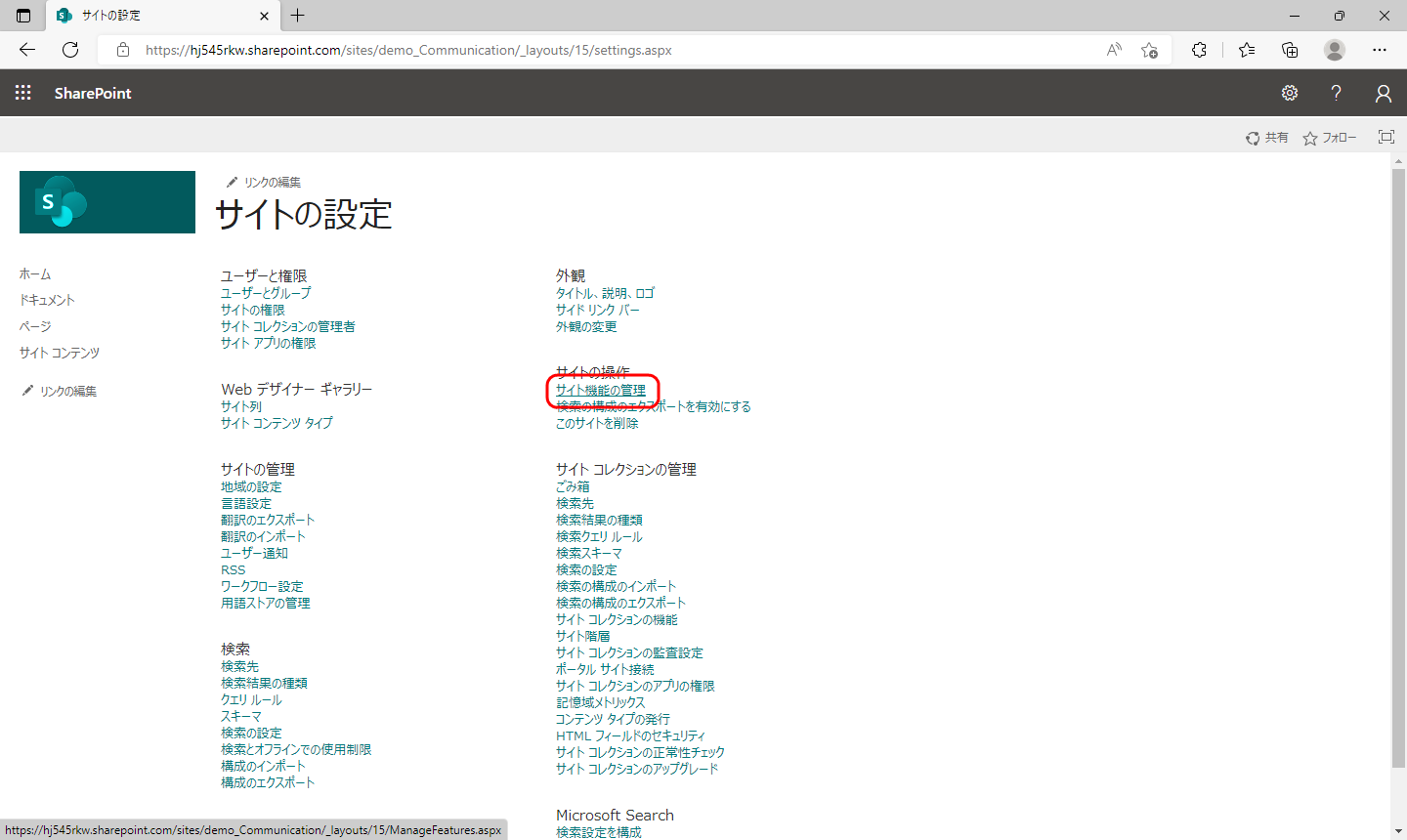Open サイド リンク バー link
The height and width of the screenshot is (840, 1407).
(x=598, y=310)
